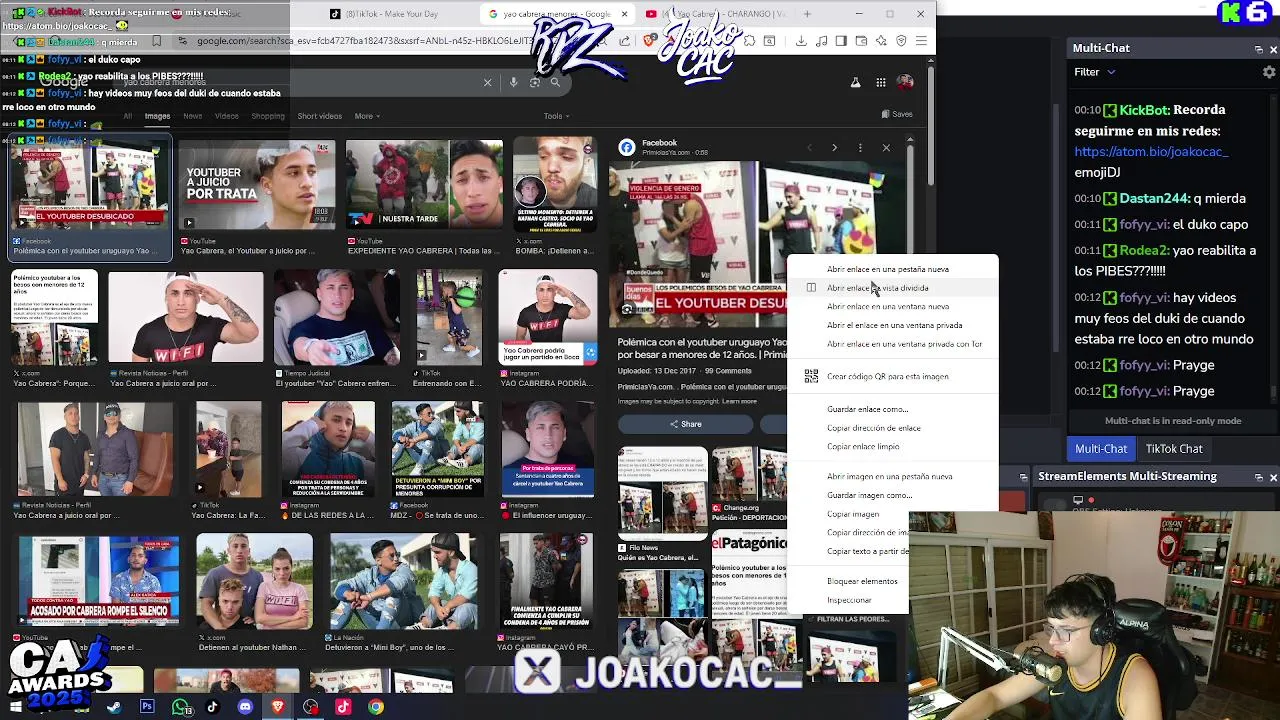Screen dimensions: 1280x720
Task: Choose Abrir imagen en una pestaña nueva
Action: [x=893, y=477]
